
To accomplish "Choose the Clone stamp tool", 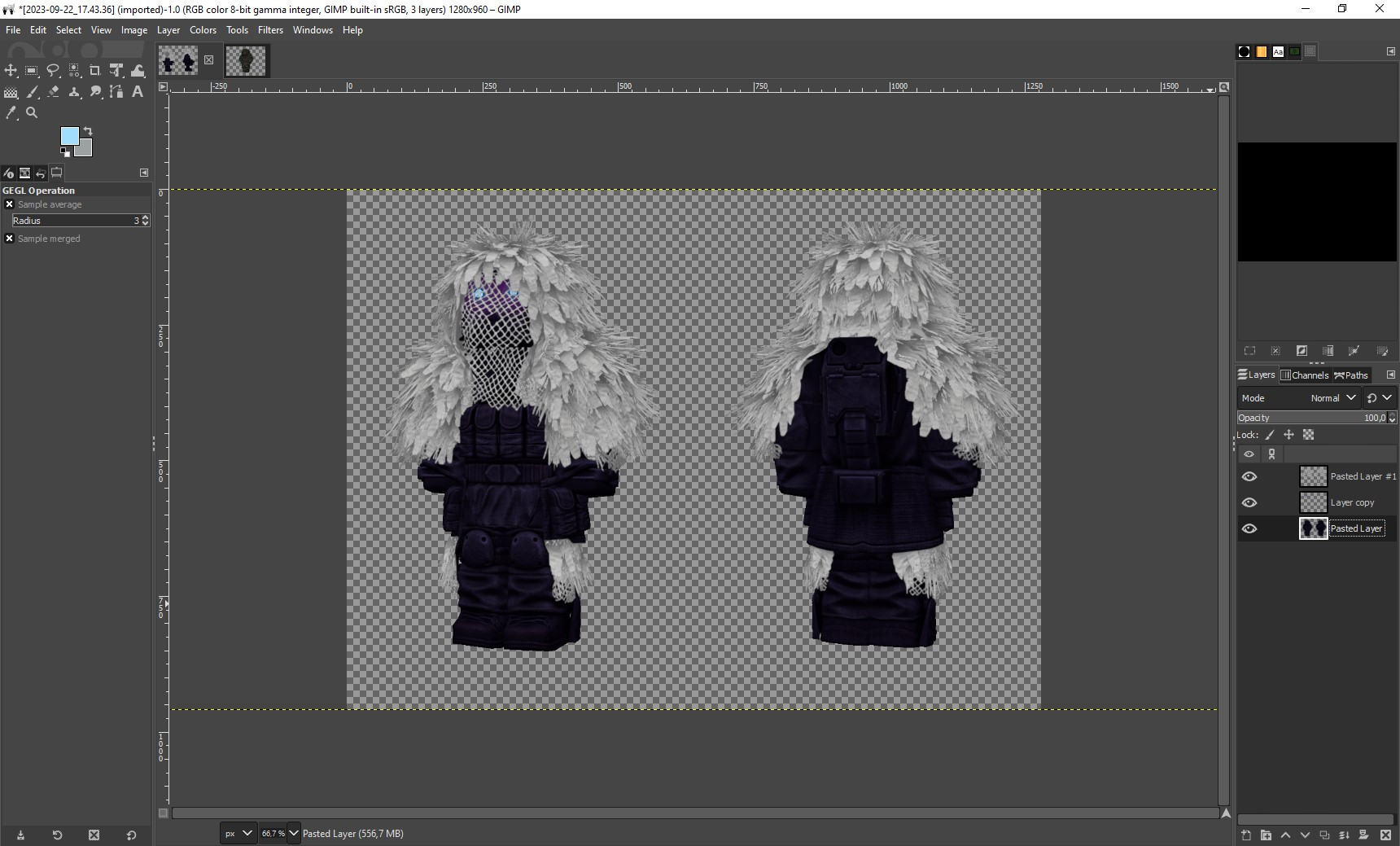I will coord(74,92).
